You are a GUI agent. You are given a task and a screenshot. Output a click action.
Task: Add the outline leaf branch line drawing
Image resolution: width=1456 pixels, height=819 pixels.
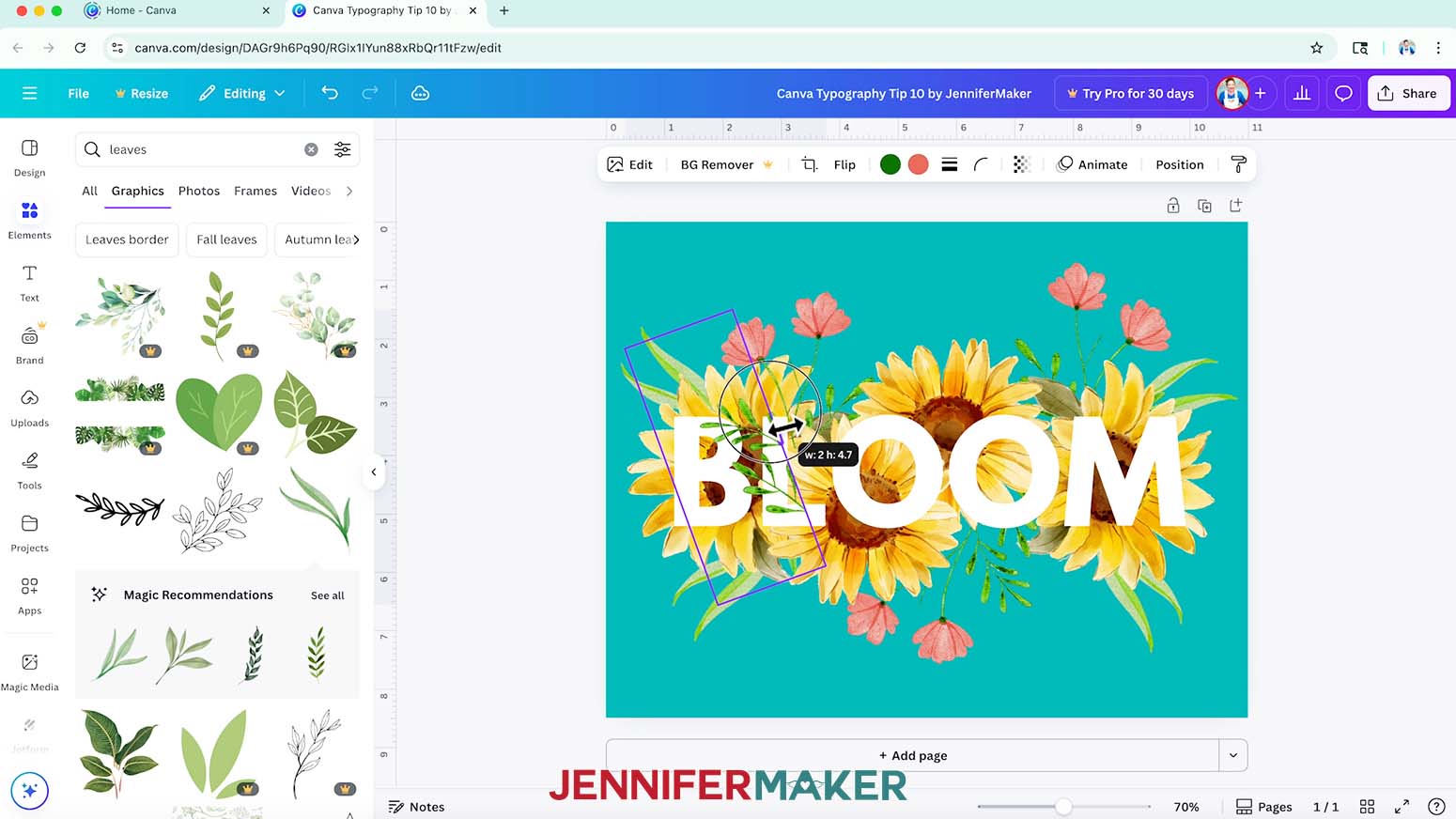pos(218,510)
